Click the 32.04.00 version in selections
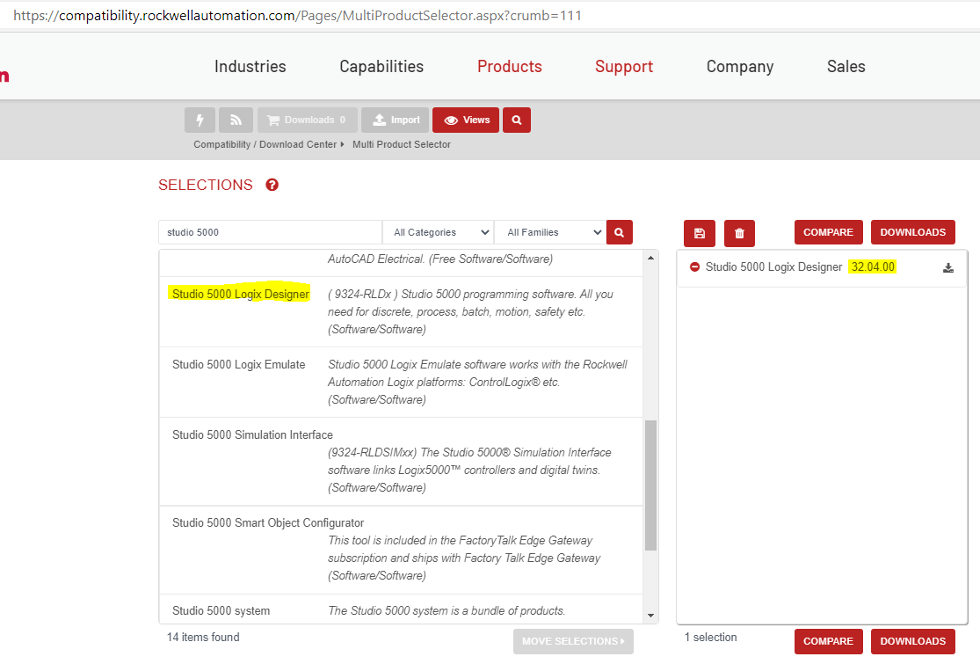Viewport: 980px width, 664px height. tap(872, 267)
